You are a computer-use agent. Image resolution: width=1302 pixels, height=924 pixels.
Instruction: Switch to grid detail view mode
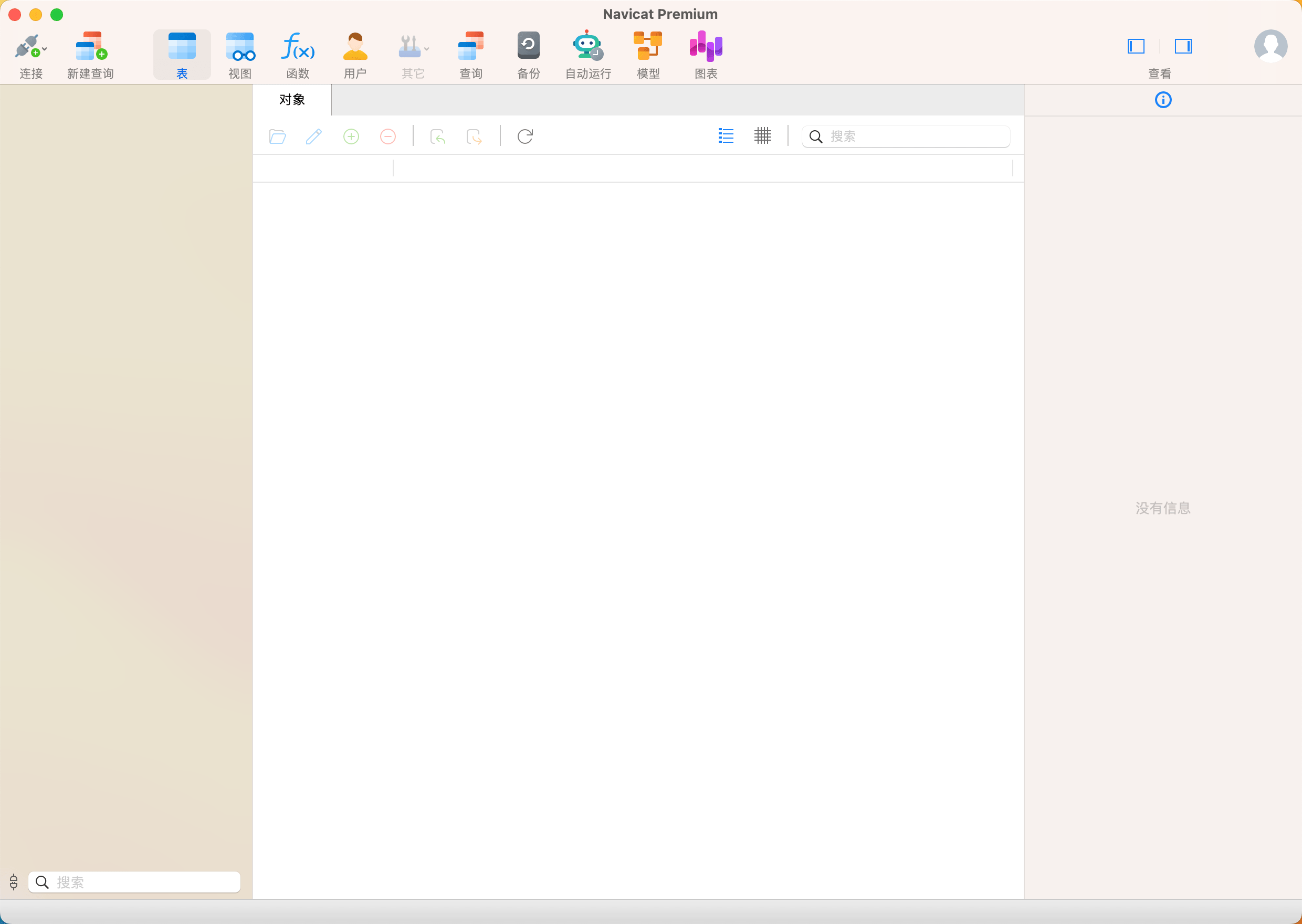click(x=763, y=135)
